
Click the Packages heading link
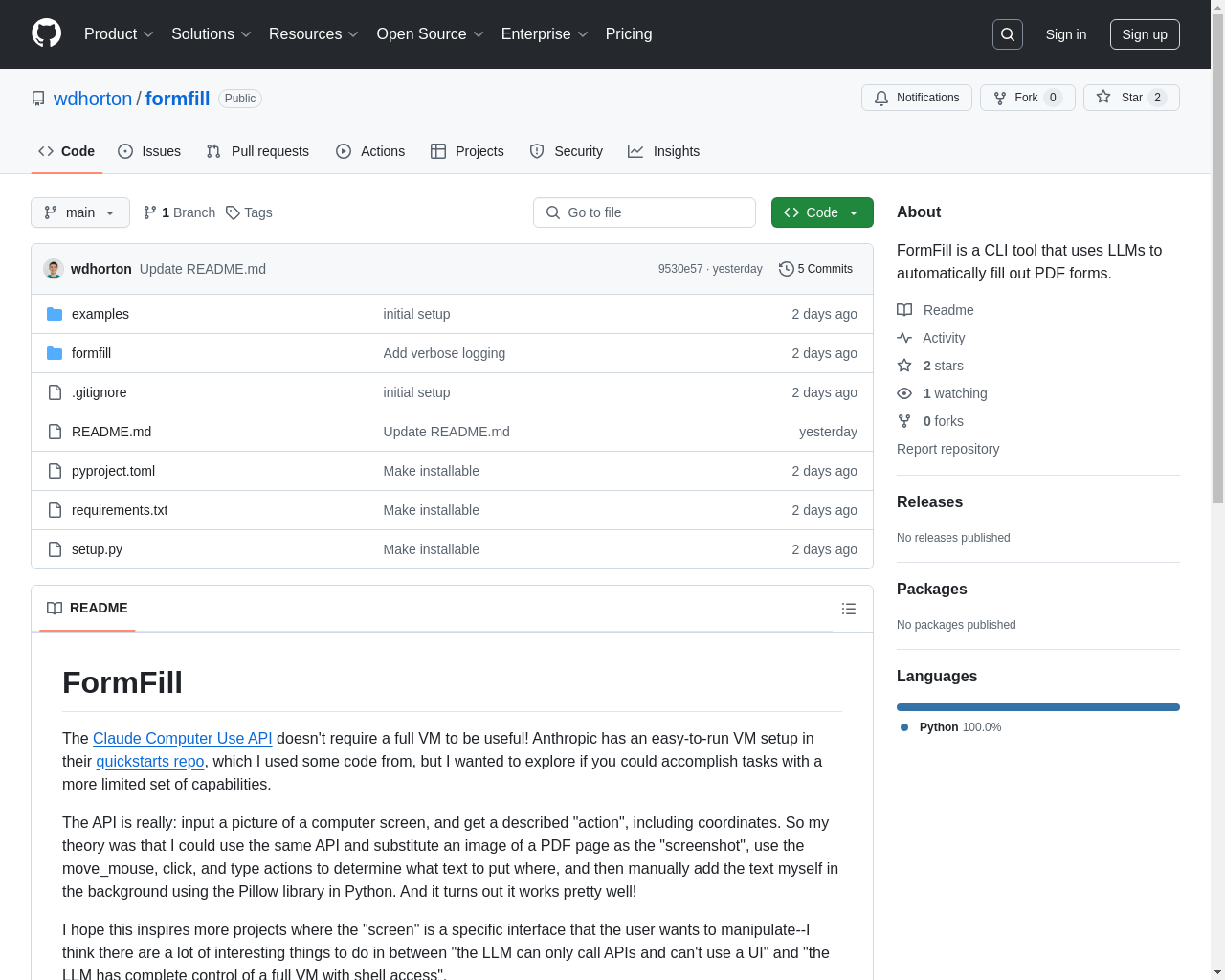point(931,590)
